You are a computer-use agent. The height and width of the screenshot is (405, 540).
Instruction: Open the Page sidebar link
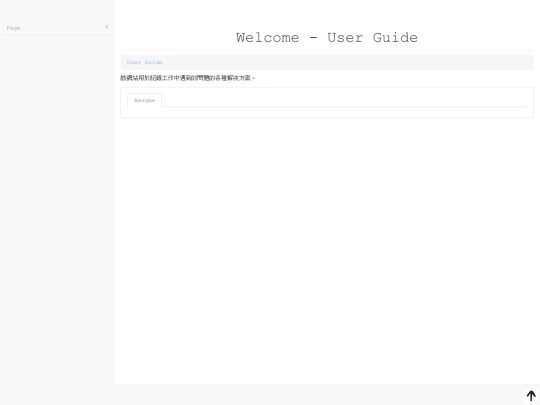coord(13,28)
